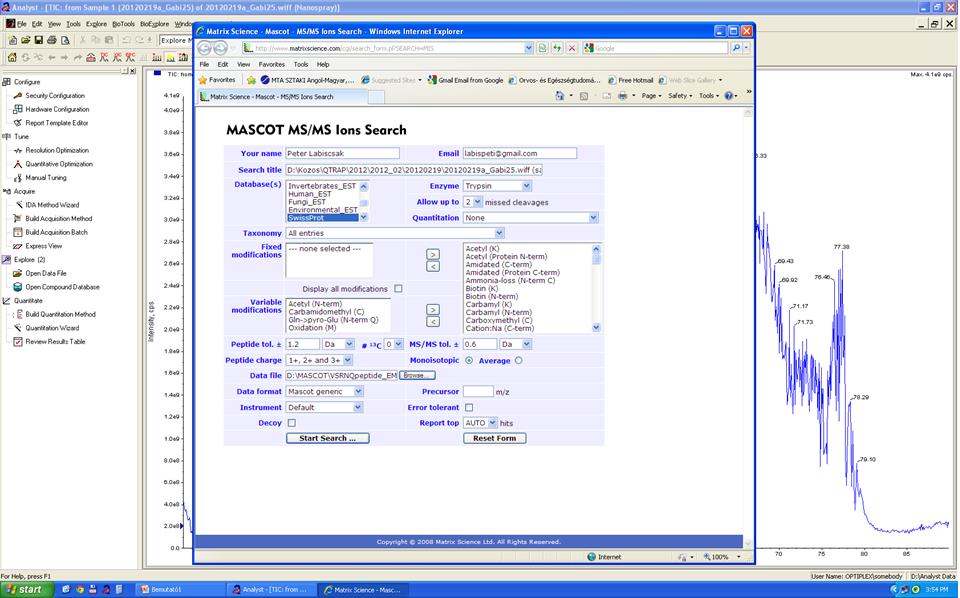Open print preview in Analyst toolbar
Screen dimensions: 960x598
tap(65, 40)
